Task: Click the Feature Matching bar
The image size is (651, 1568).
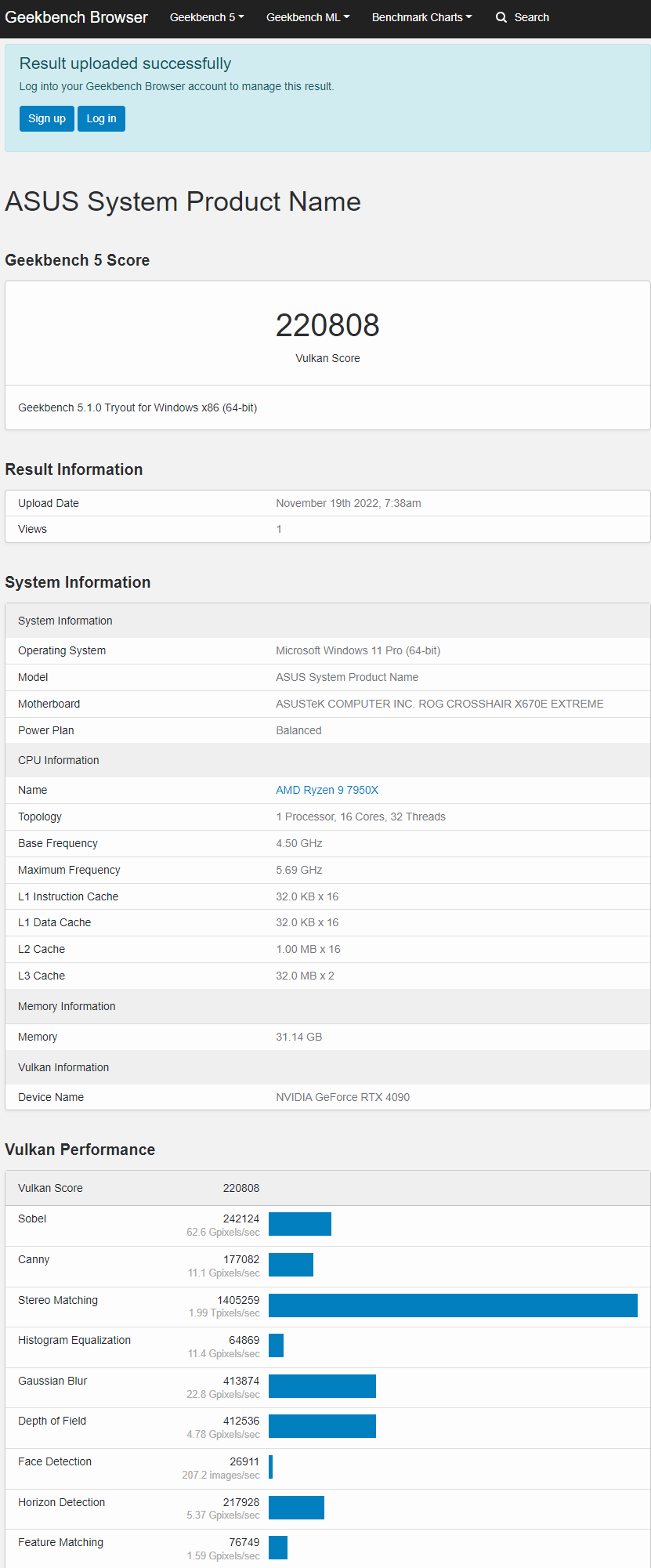Action: tap(278, 1548)
